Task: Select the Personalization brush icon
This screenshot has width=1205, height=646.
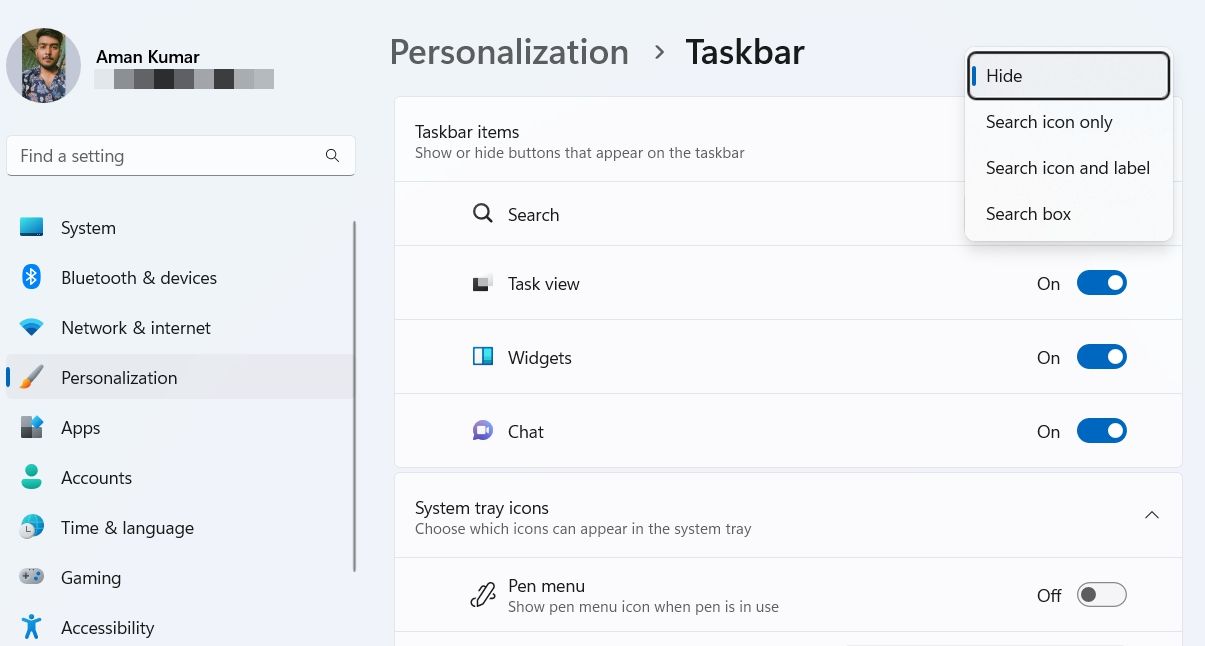Action: coord(31,377)
